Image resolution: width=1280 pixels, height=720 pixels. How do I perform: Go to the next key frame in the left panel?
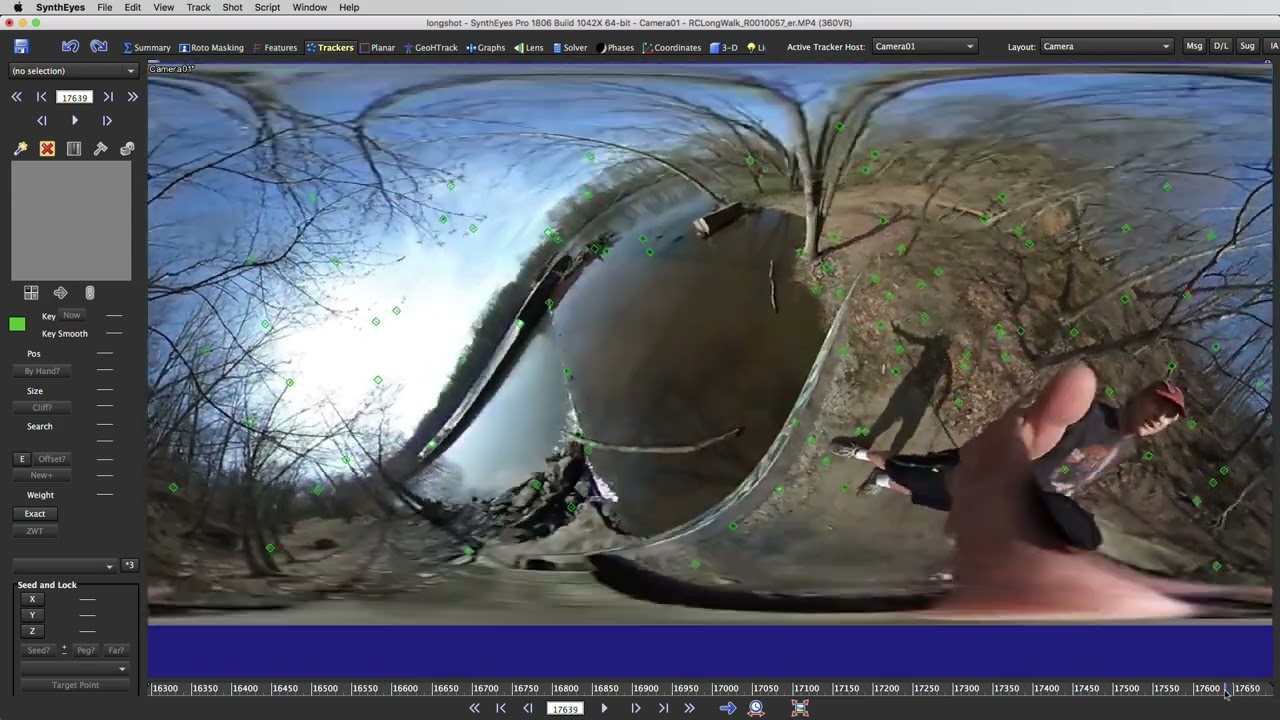(x=108, y=97)
